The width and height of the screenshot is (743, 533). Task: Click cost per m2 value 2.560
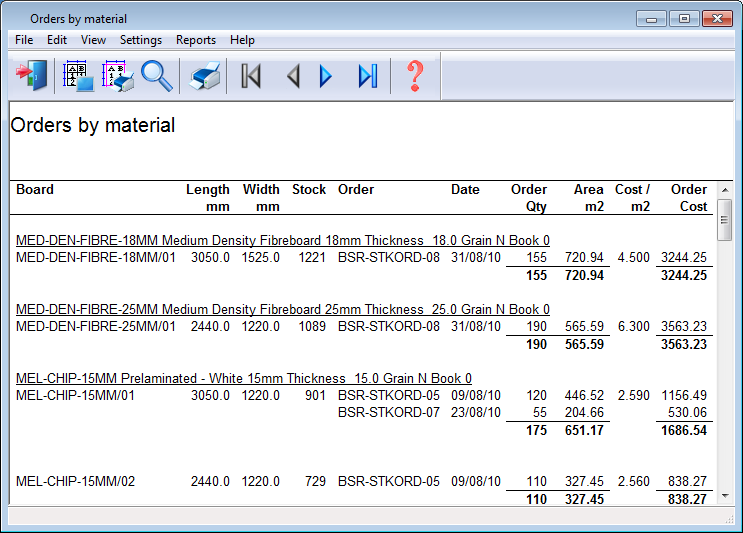(x=634, y=481)
